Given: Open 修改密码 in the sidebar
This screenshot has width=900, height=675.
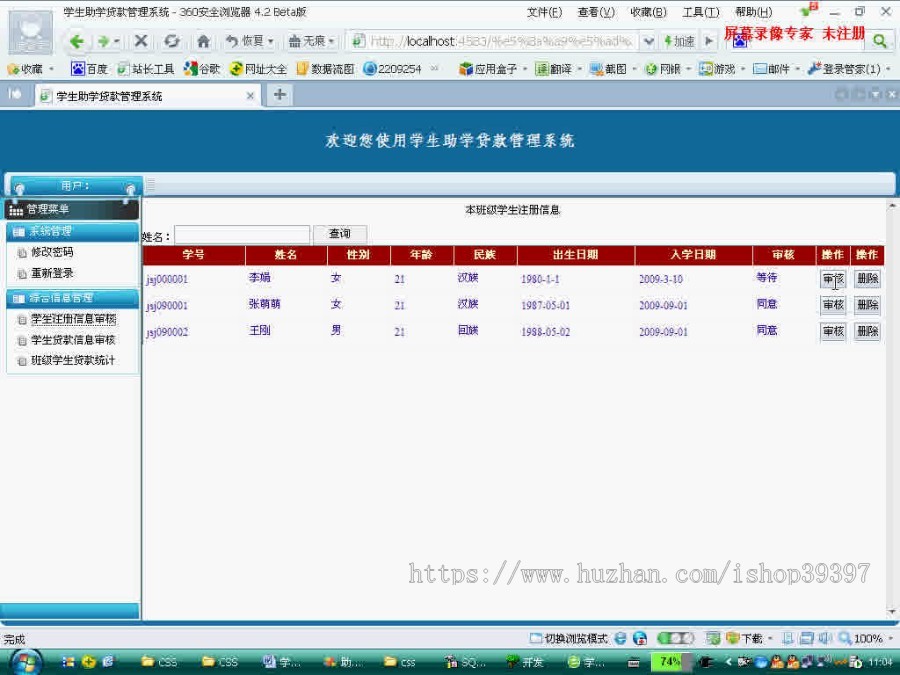Looking at the screenshot, I should 52,252.
